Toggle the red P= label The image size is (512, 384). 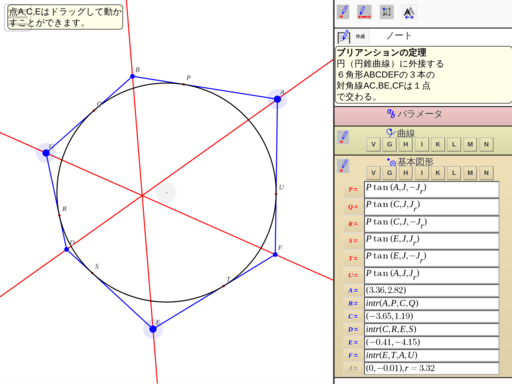coord(353,190)
